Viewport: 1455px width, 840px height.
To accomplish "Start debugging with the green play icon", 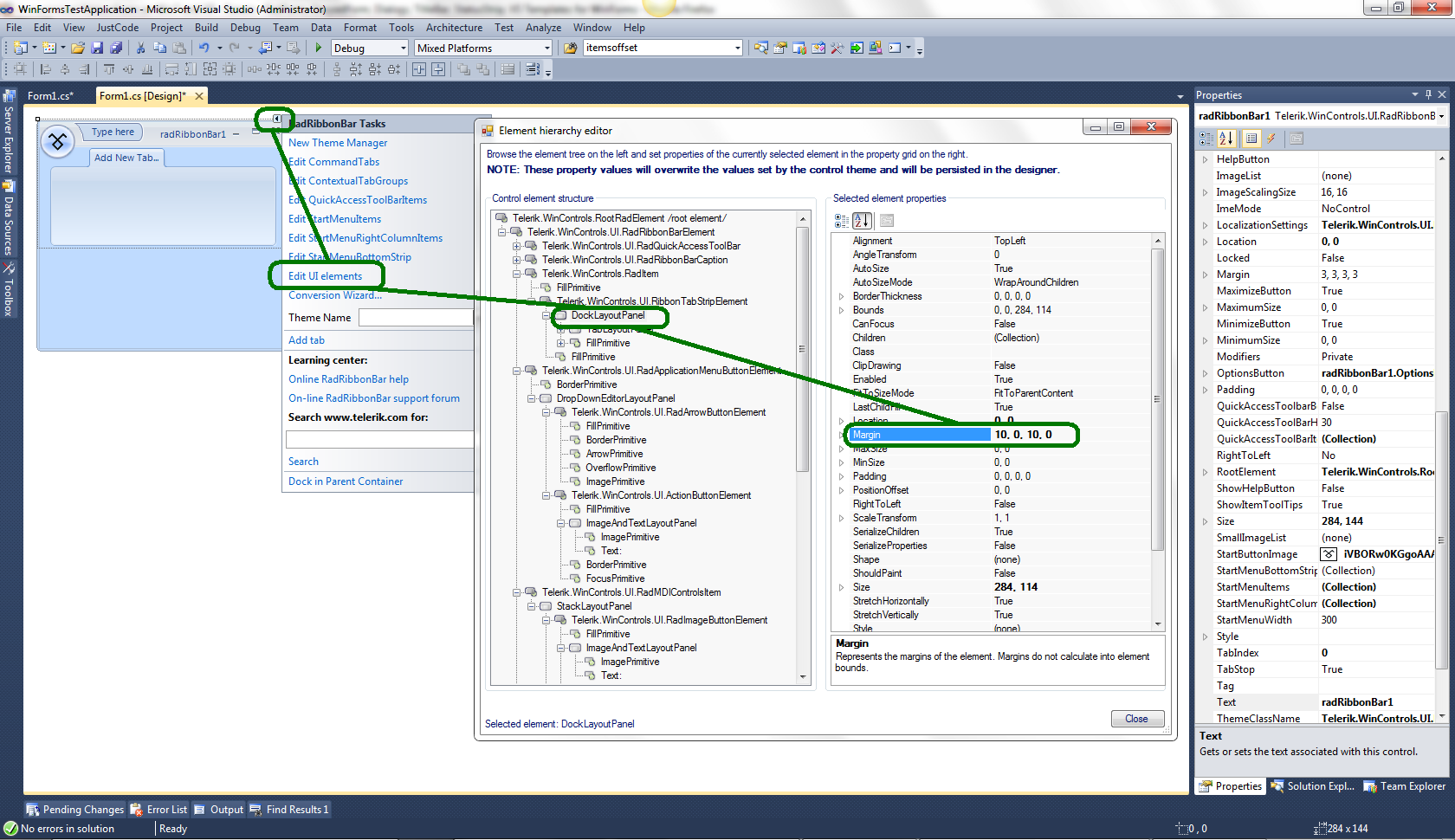I will click(319, 48).
